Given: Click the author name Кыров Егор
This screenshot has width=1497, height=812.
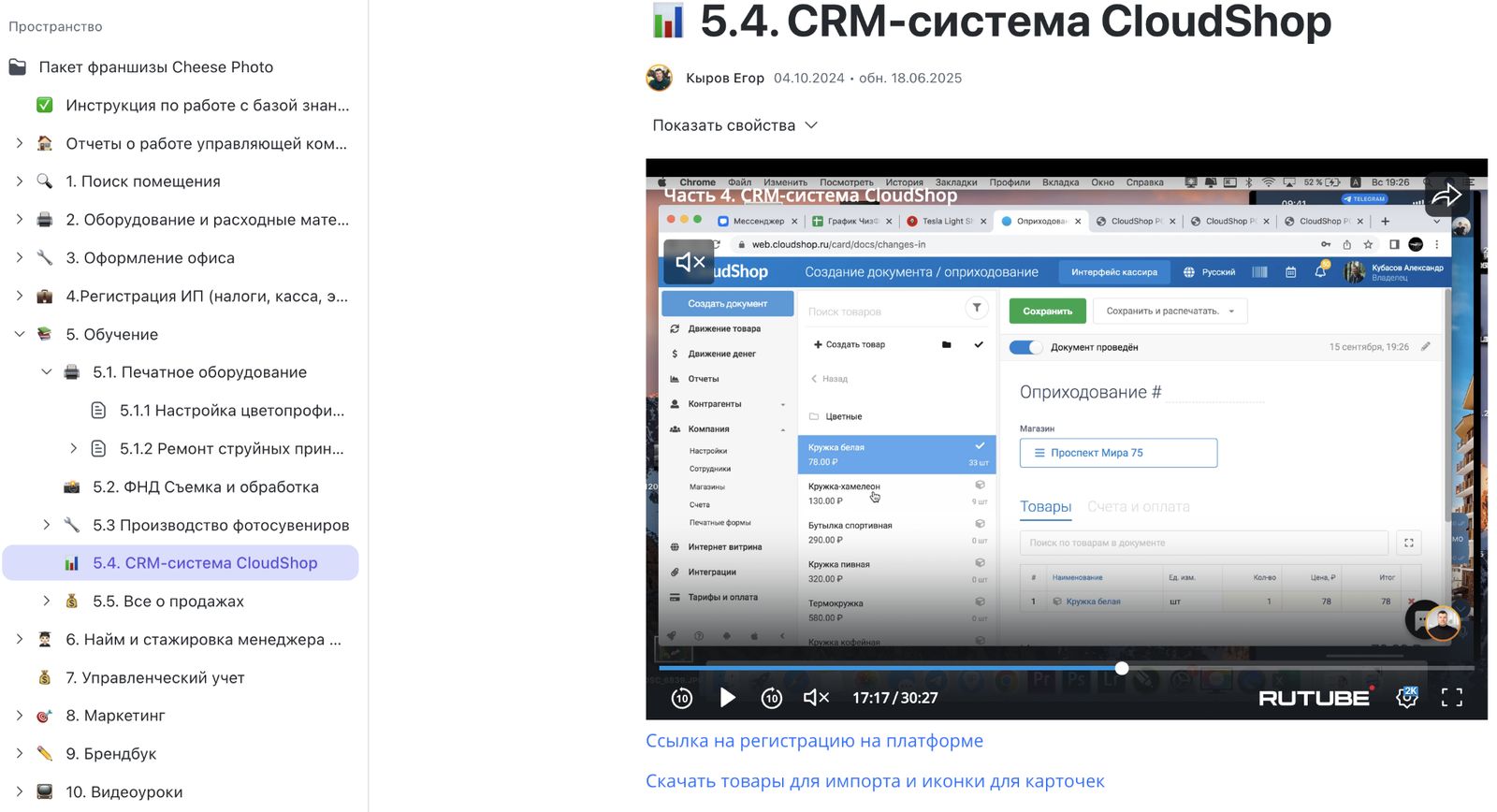Looking at the screenshot, I should [x=725, y=79].
